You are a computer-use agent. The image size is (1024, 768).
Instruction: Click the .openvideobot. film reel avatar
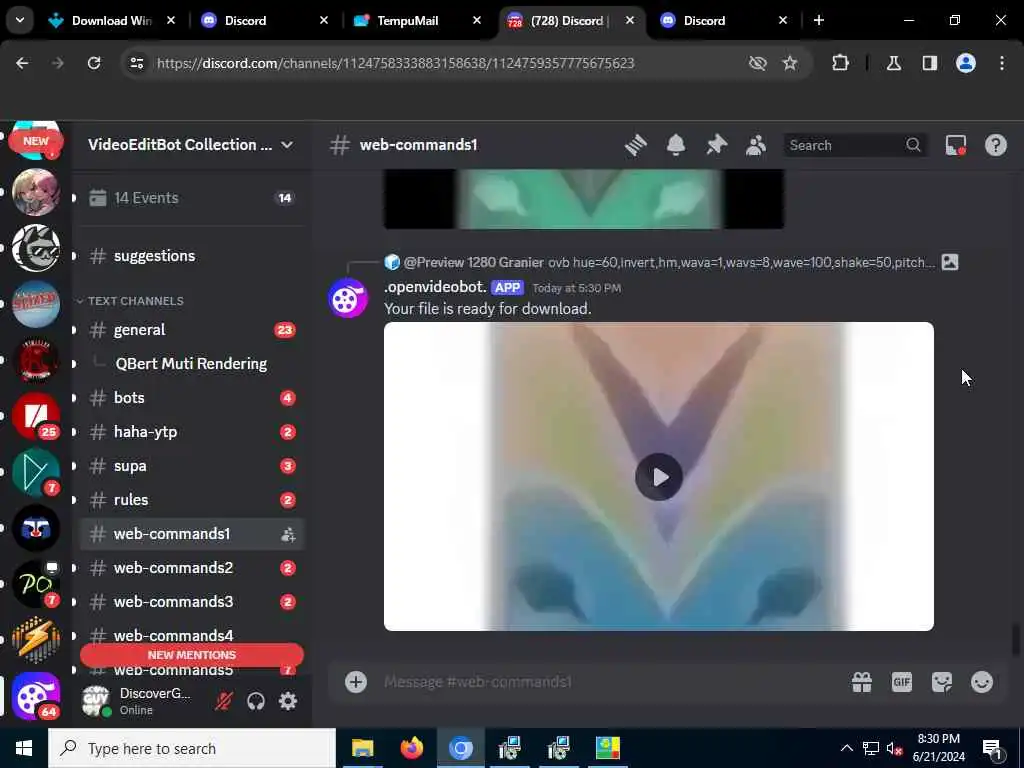(x=347, y=298)
